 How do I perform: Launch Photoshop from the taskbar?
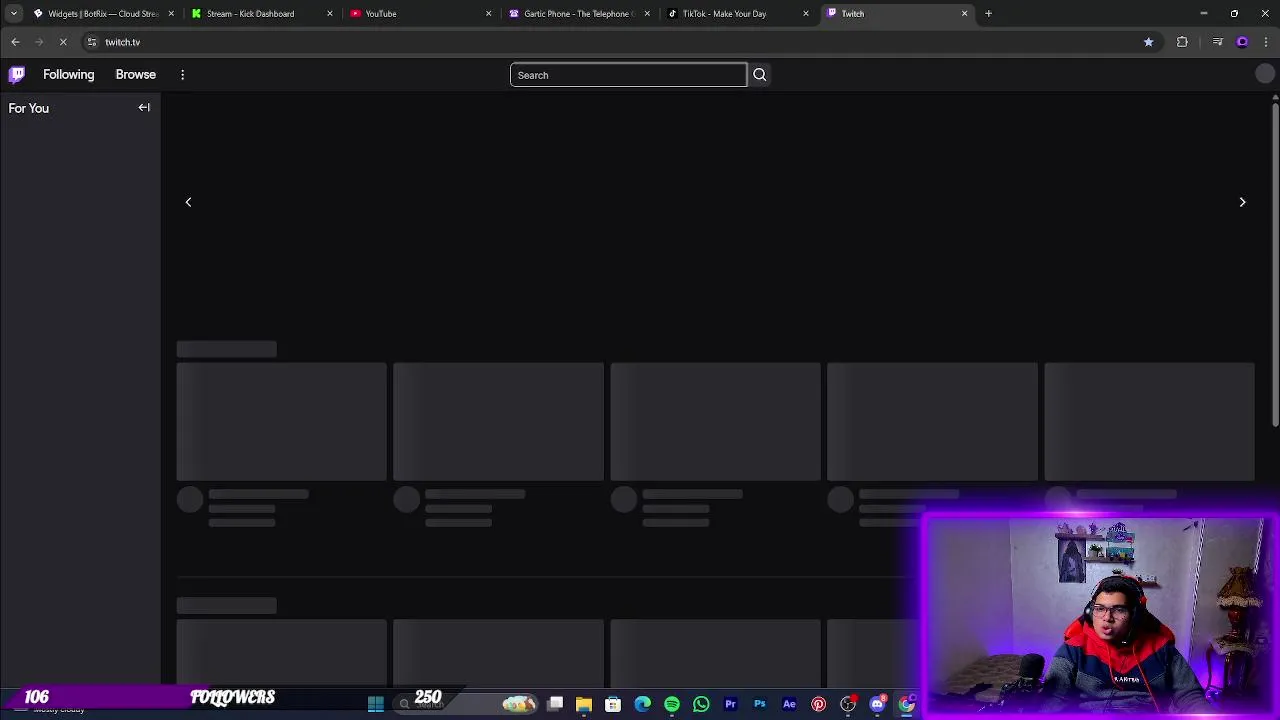[x=760, y=704]
